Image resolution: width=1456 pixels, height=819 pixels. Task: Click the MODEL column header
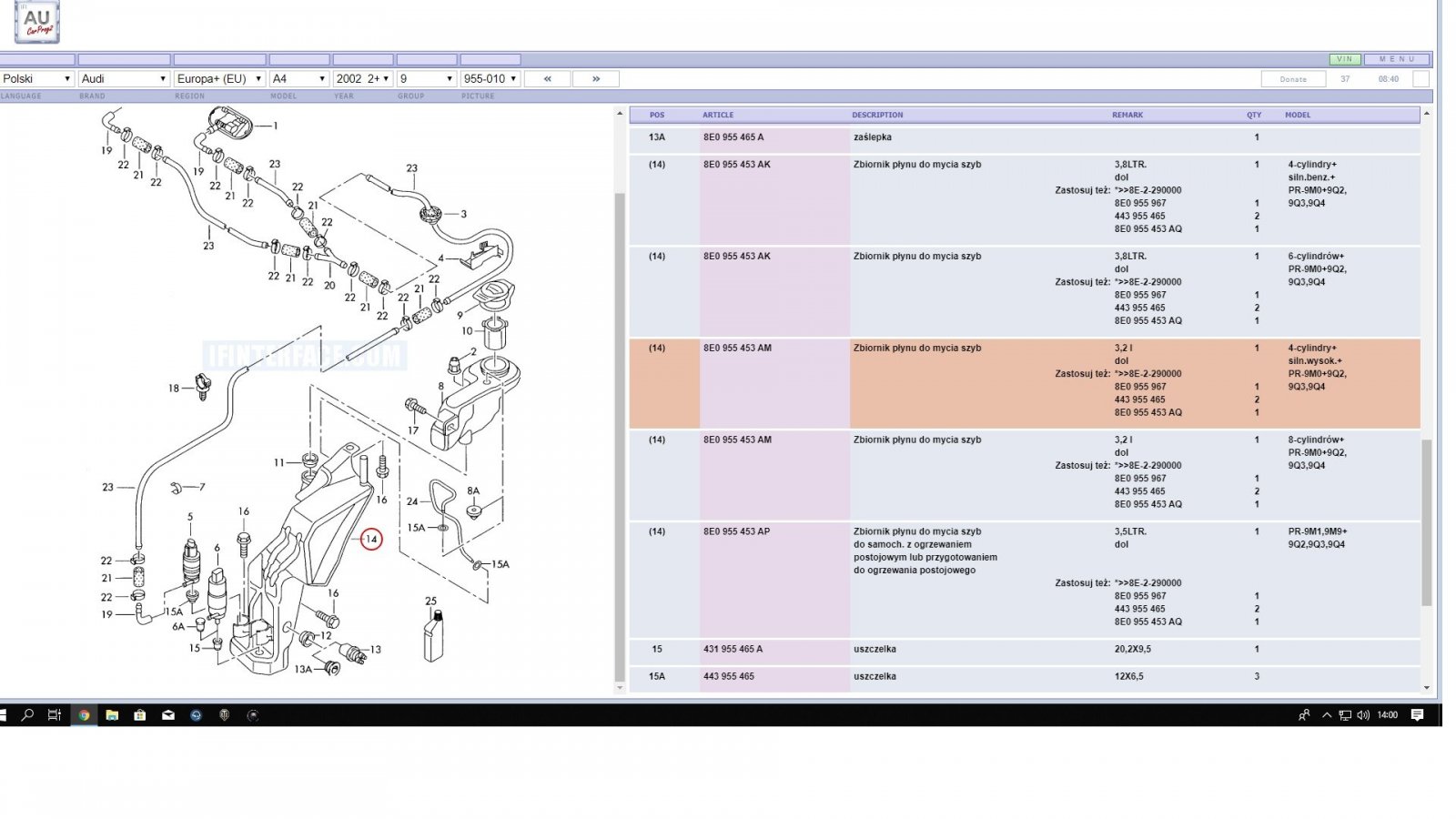[1298, 115]
